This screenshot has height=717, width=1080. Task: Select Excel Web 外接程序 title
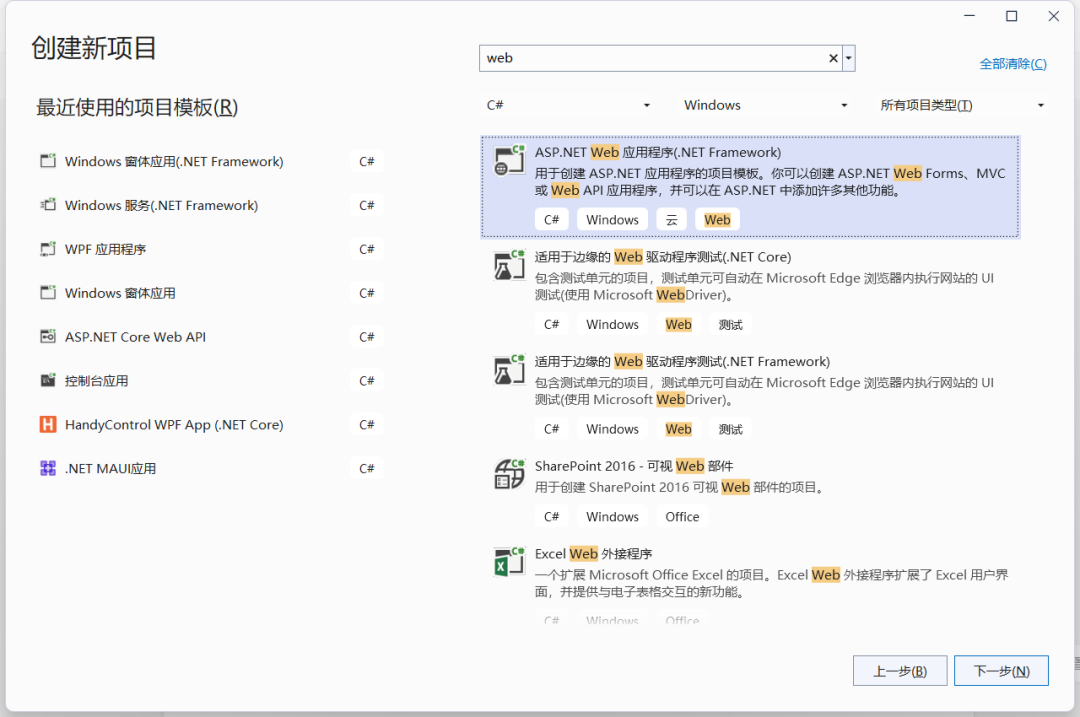pyautogui.click(x=593, y=554)
